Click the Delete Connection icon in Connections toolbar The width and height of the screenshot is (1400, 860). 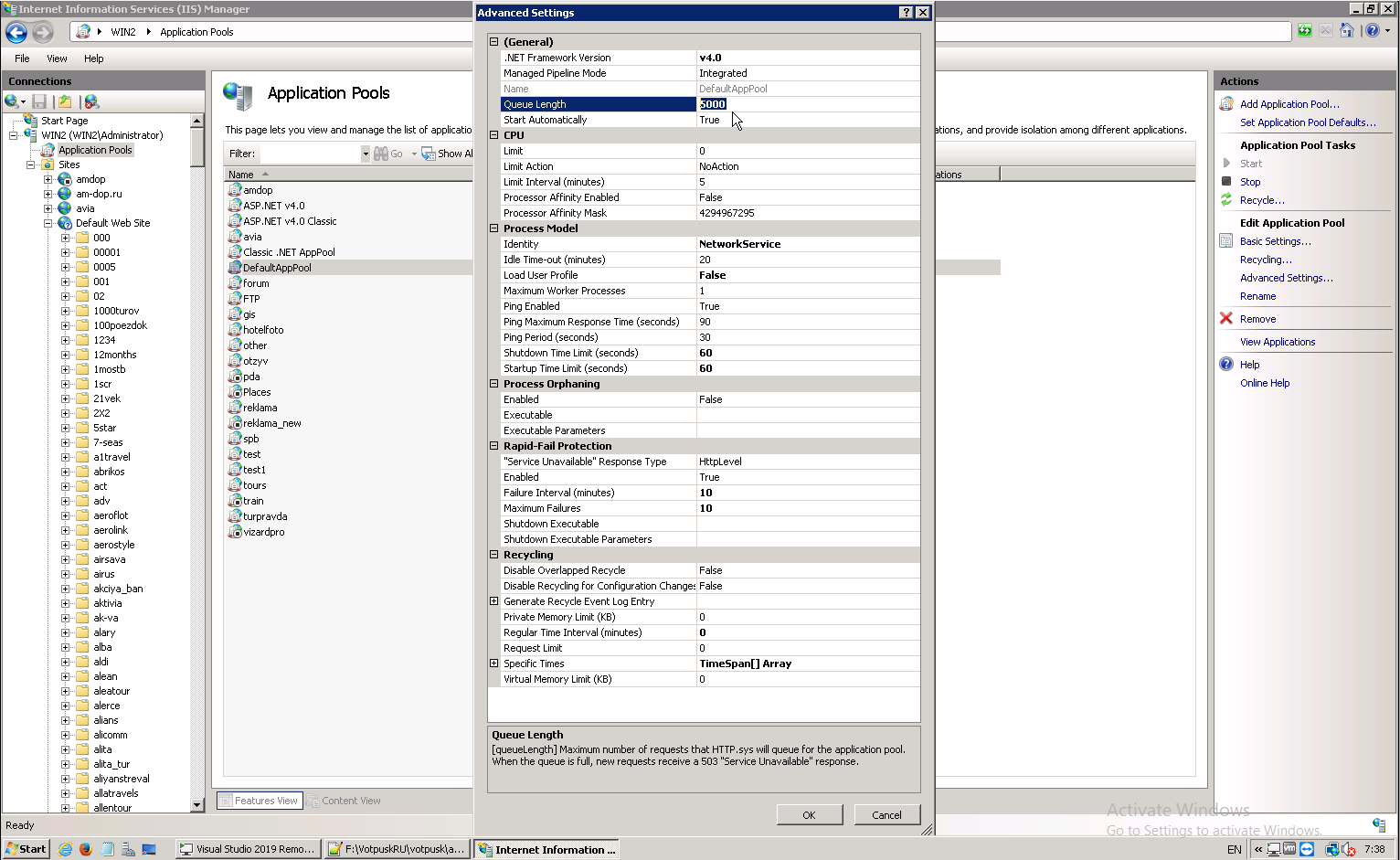pos(91,101)
